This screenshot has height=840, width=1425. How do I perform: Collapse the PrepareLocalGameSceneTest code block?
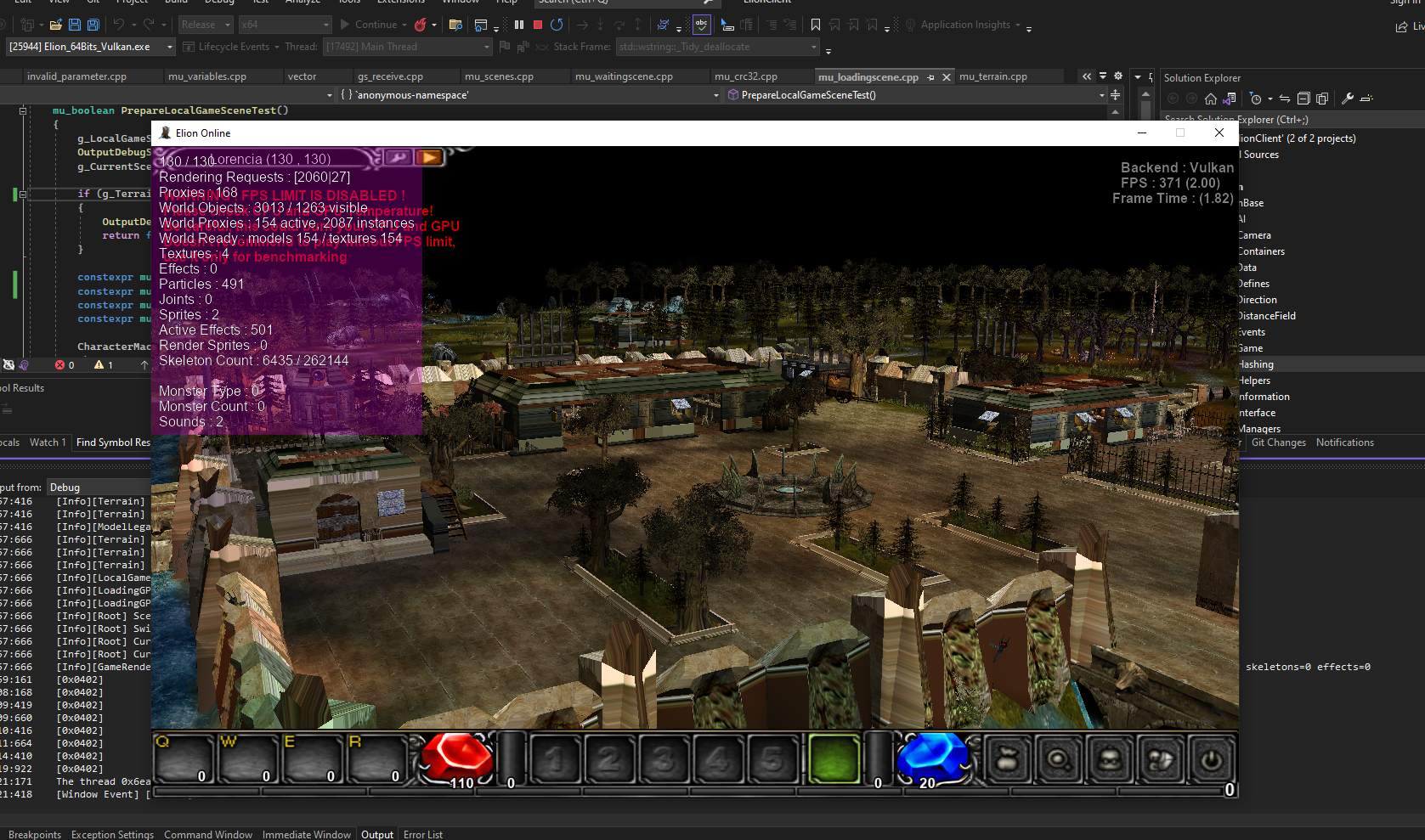pyautogui.click(x=23, y=110)
